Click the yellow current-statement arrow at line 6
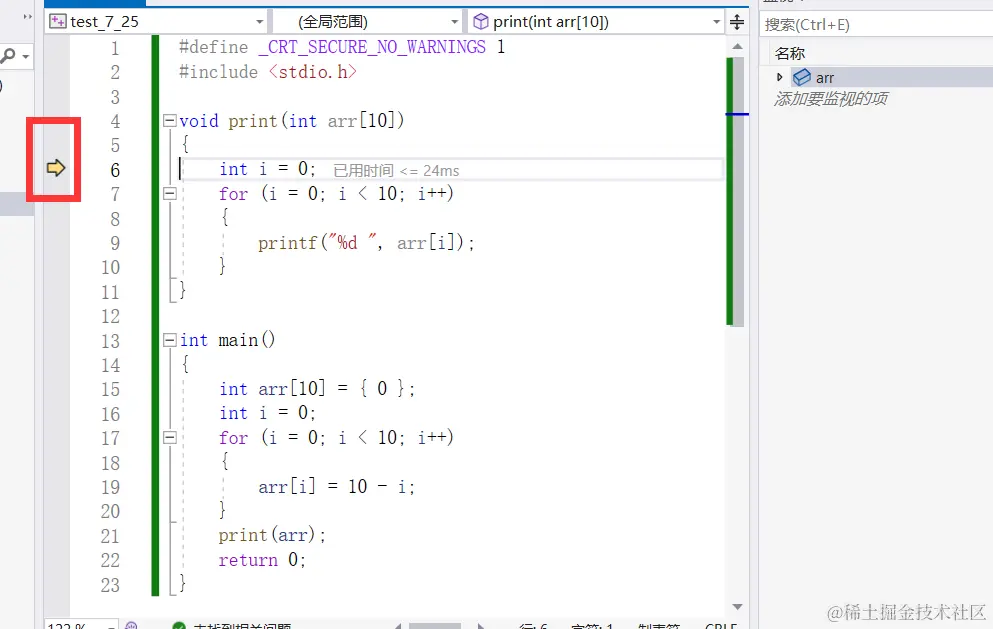The height and width of the screenshot is (629, 993). pyautogui.click(x=56, y=168)
